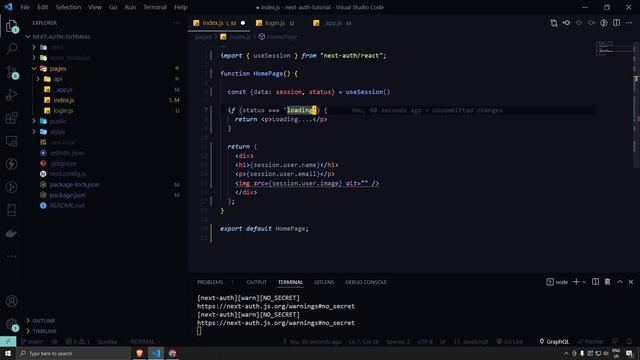Open index.js in file tree
640x360 pixels.
click(x=64, y=100)
